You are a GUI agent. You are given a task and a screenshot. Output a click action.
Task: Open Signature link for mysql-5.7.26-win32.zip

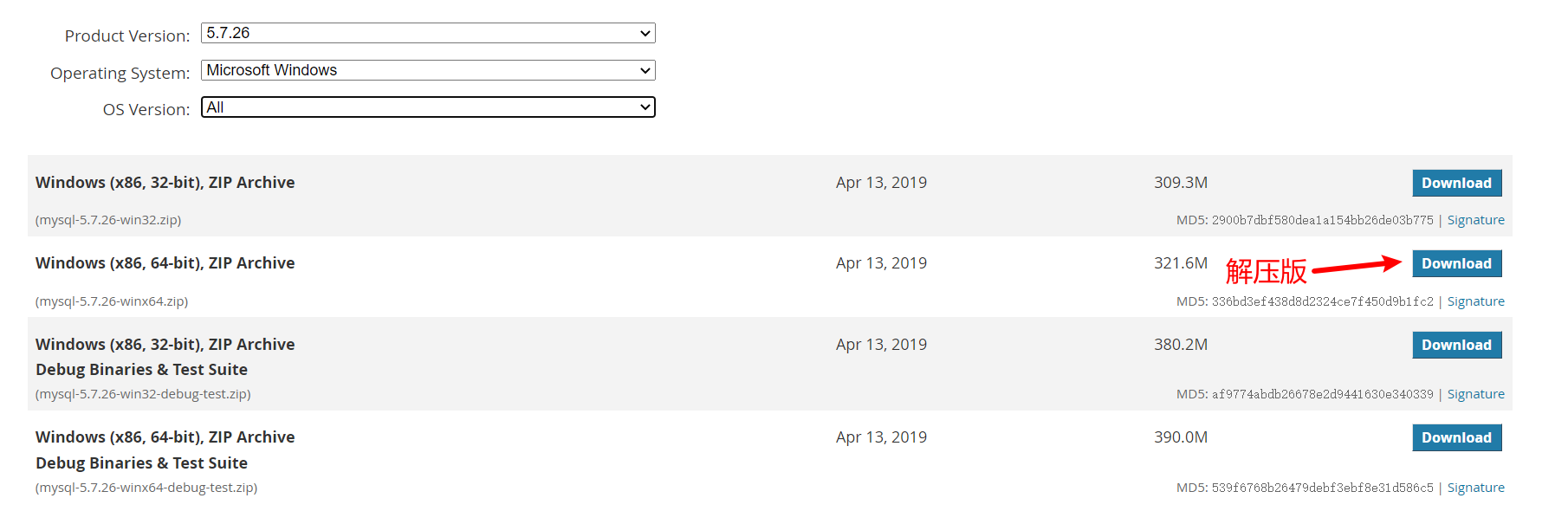[x=1475, y=220]
